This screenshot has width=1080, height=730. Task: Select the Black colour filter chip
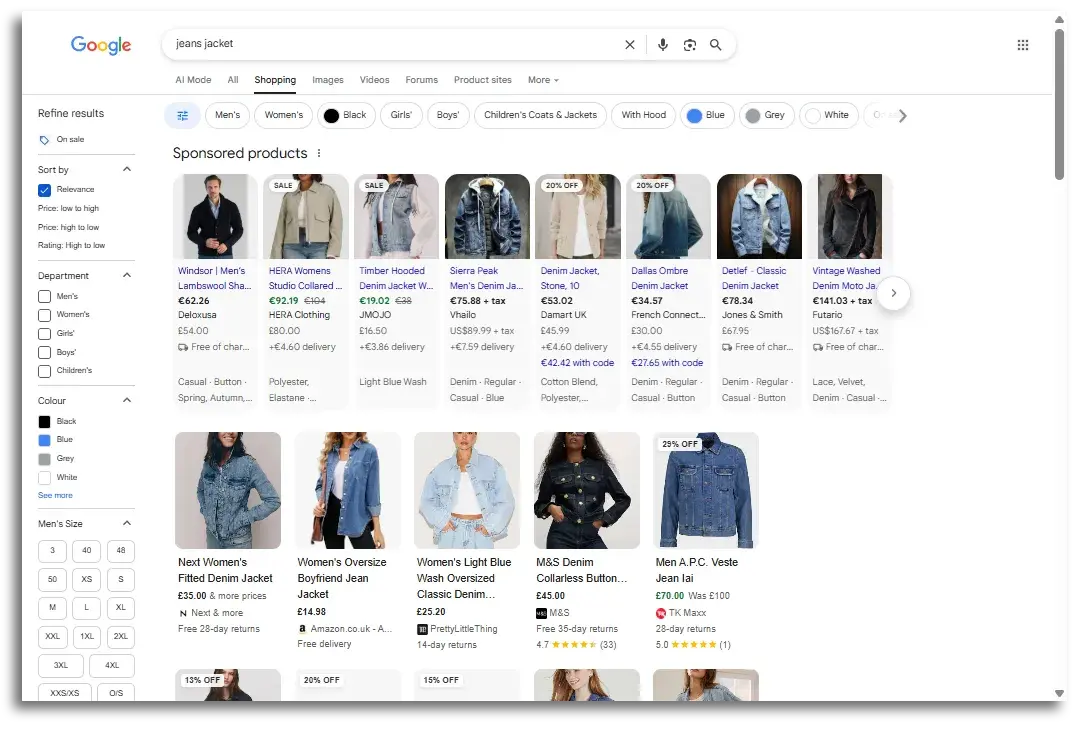pyautogui.click(x=346, y=115)
